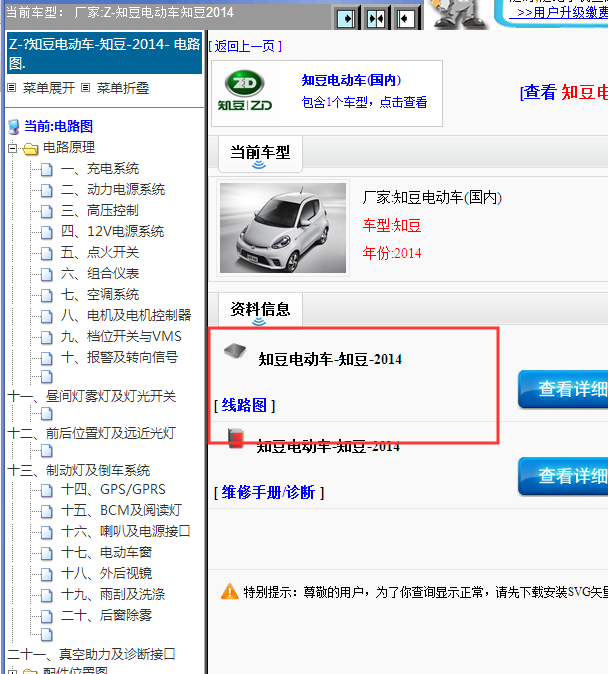
Task: Collapse all menus via 菜单折叠
Action: [123, 88]
